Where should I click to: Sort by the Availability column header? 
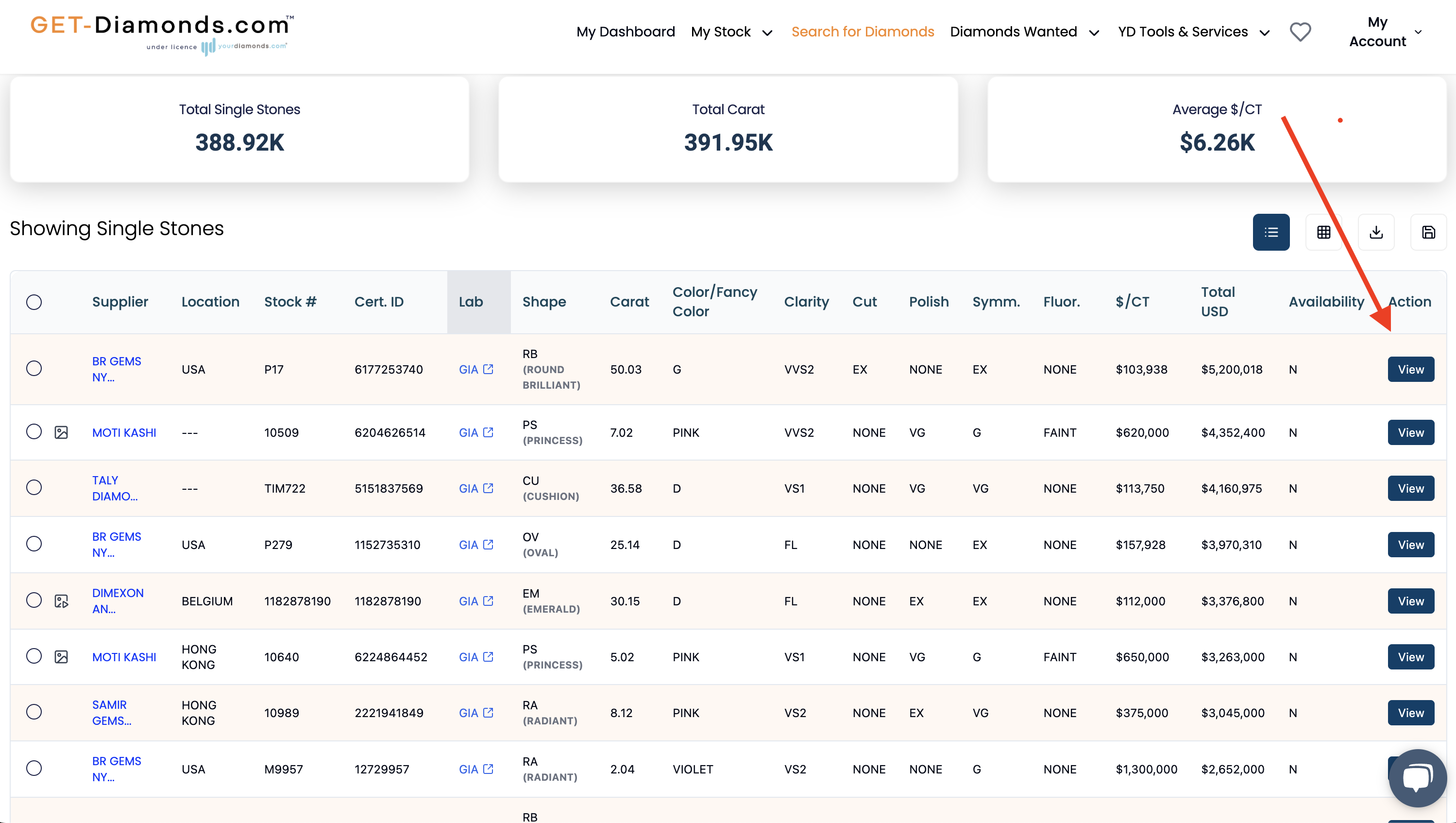(1326, 302)
